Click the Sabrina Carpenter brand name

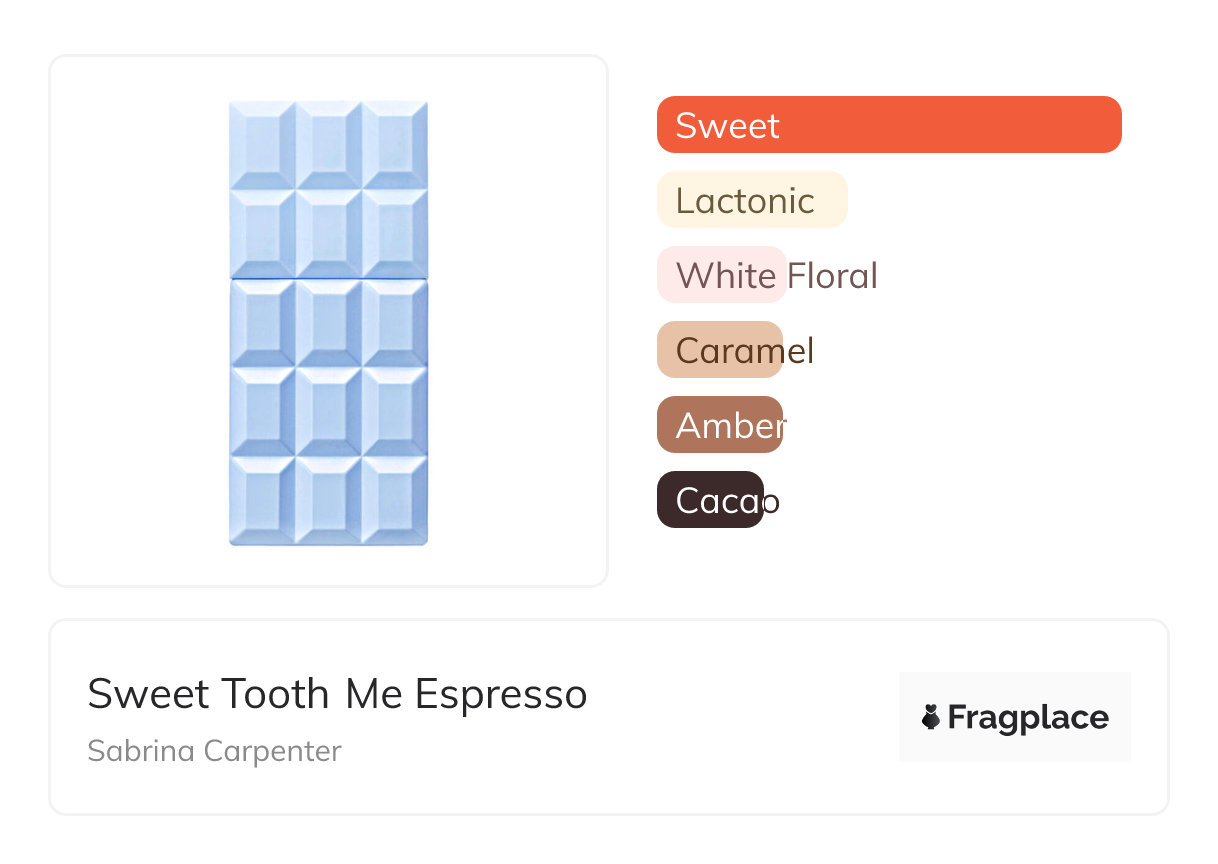[x=214, y=751]
